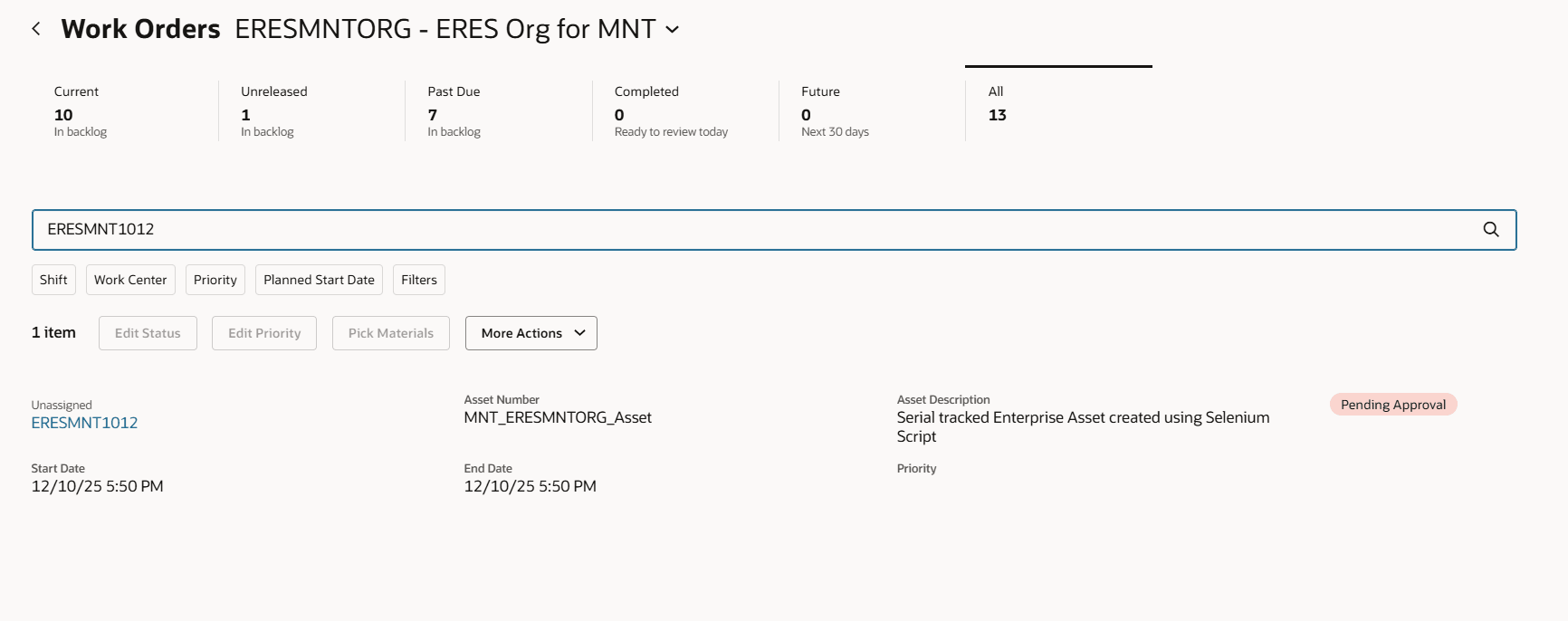Switch to the Future tab
The height and width of the screenshot is (621, 1568).
pyautogui.click(x=871, y=110)
